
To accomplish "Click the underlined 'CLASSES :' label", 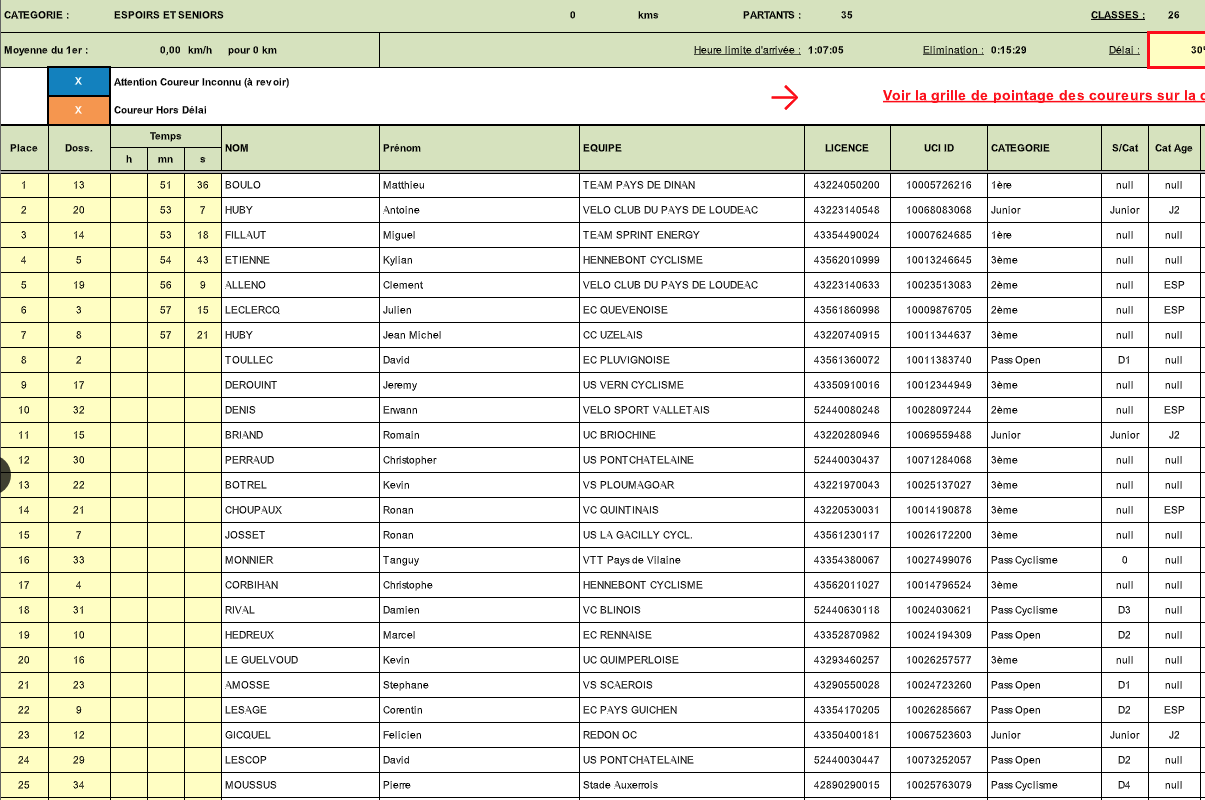I will [x=1117, y=15].
